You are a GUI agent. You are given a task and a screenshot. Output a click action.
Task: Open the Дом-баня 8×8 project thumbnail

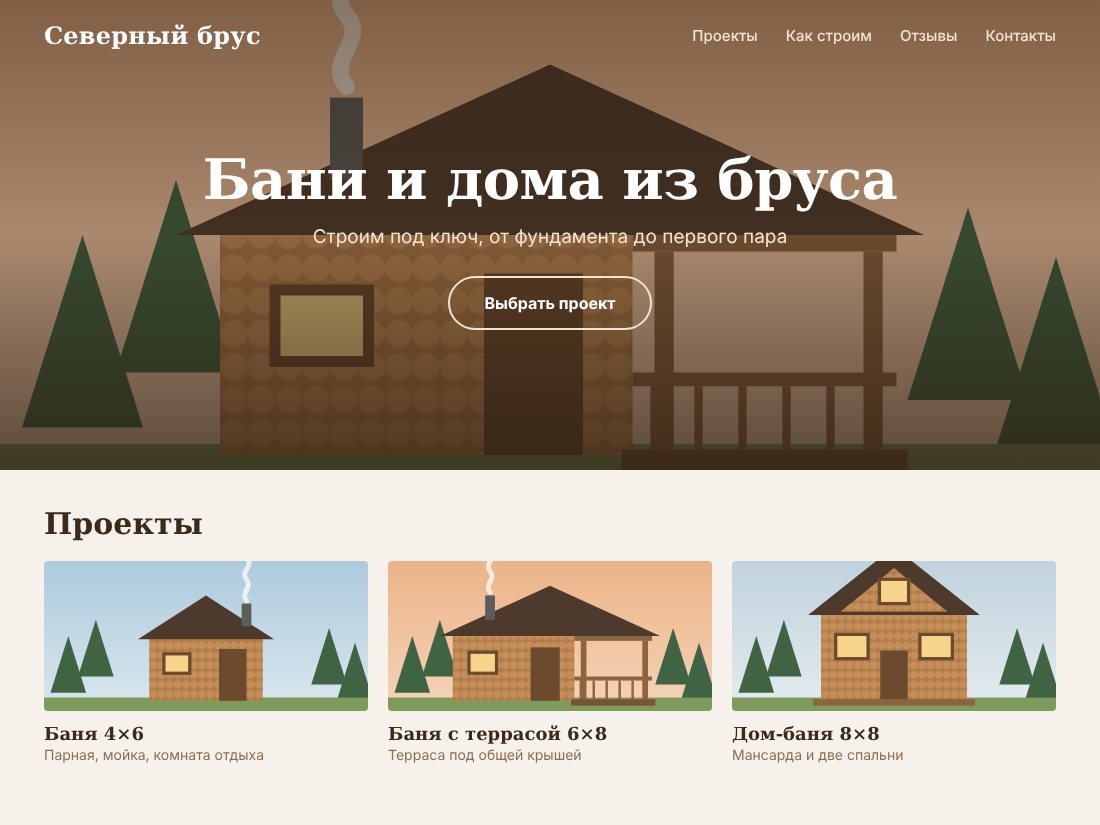coord(894,636)
